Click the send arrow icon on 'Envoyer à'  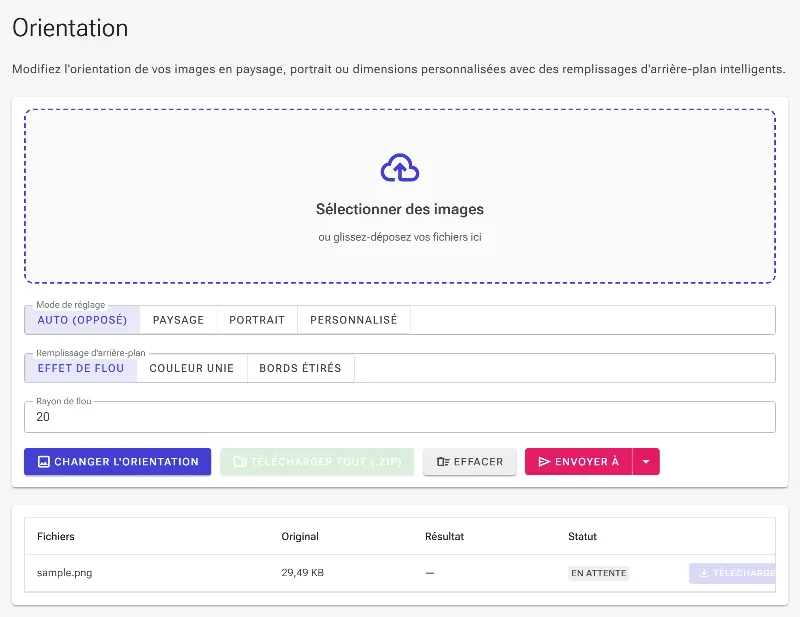pyautogui.click(x=544, y=462)
